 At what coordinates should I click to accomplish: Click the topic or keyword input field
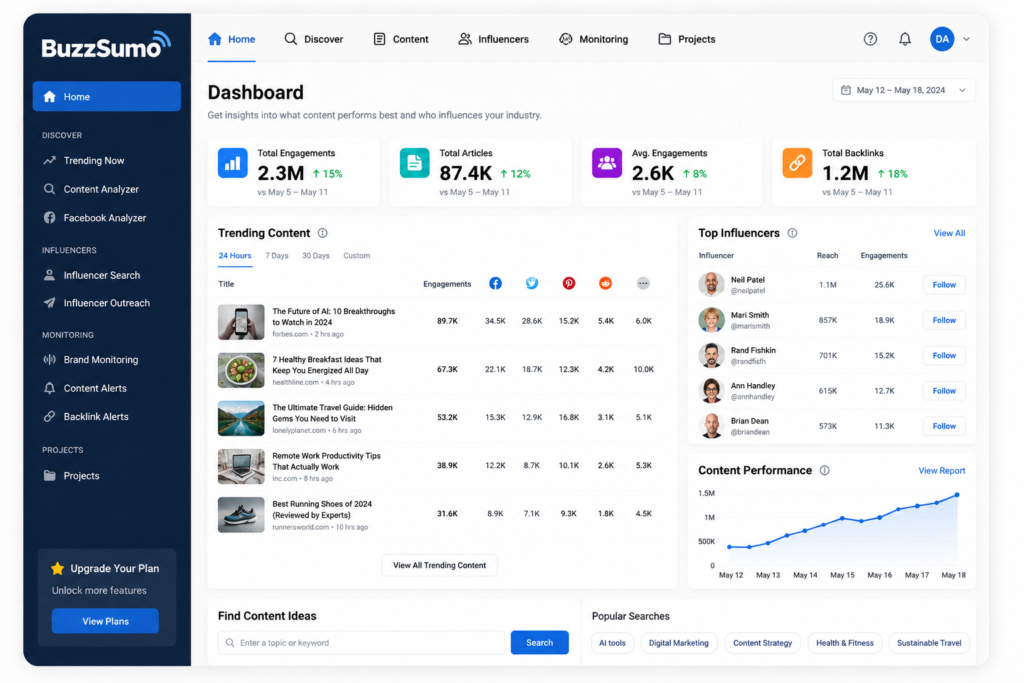coord(362,643)
